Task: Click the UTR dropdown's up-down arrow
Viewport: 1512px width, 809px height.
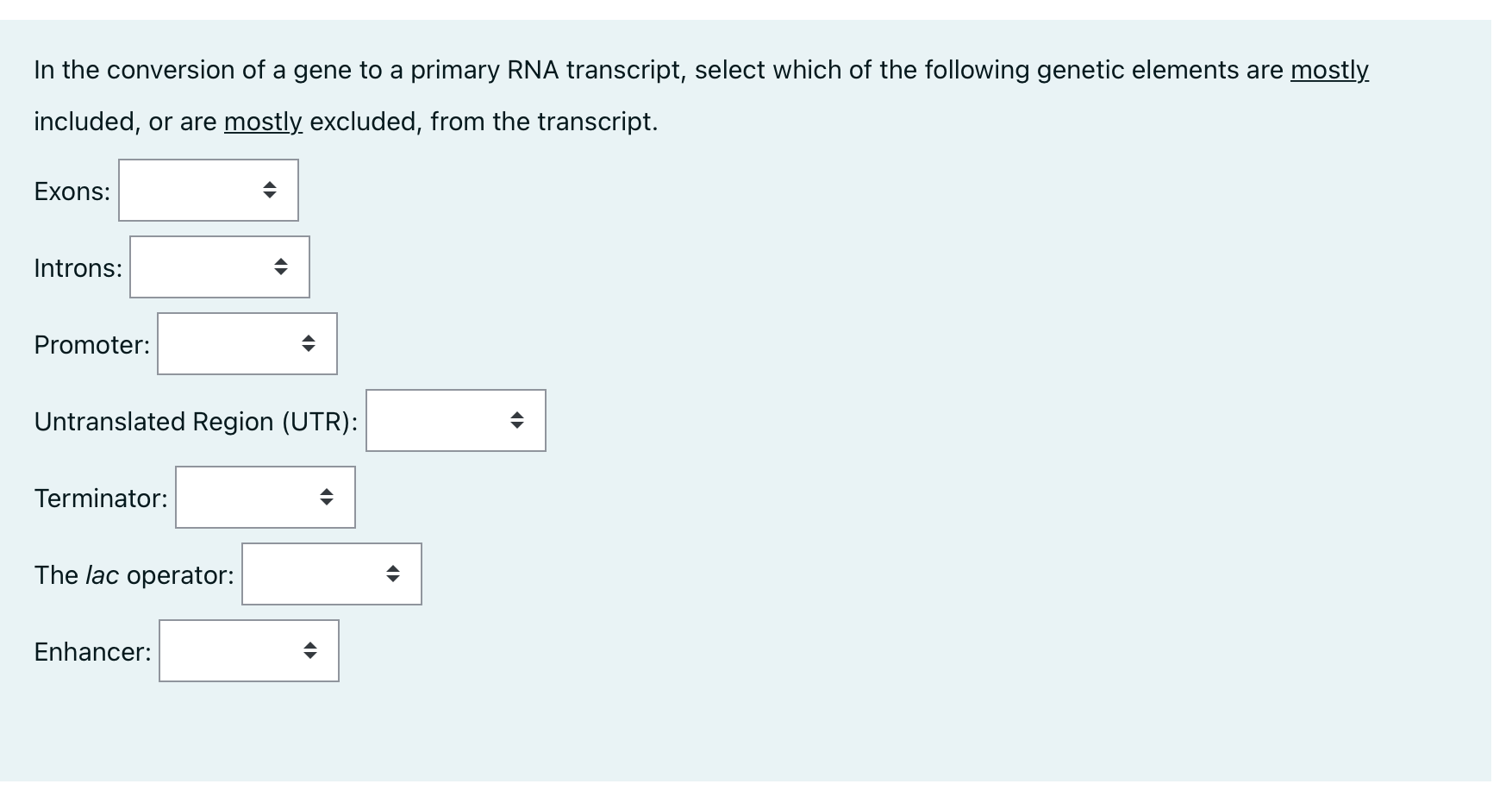Action: pos(517,420)
